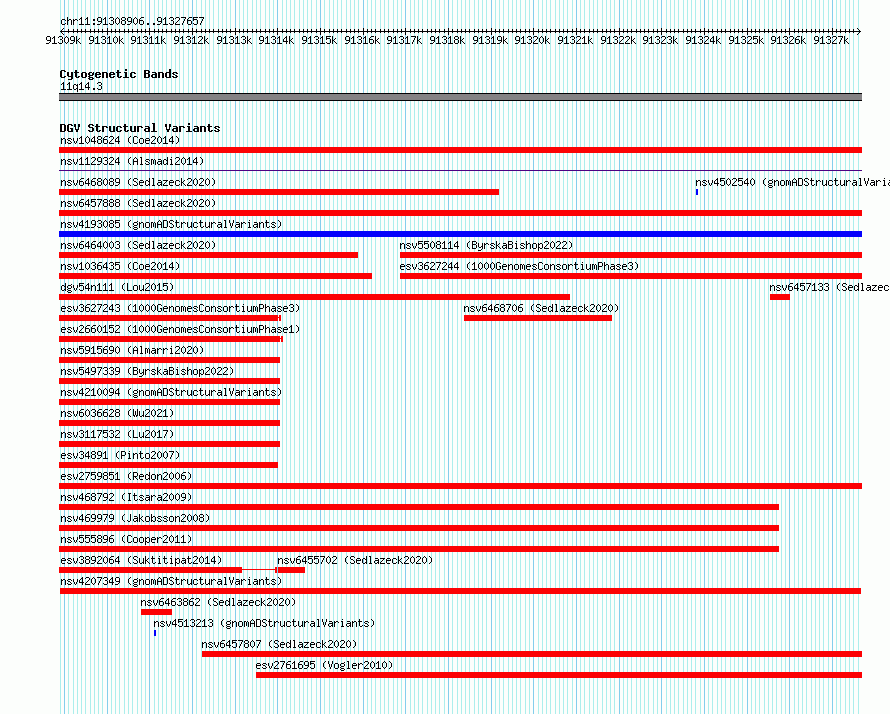Click the right arrow of the ruler
Screen dimensions: 890x714
[859, 31]
